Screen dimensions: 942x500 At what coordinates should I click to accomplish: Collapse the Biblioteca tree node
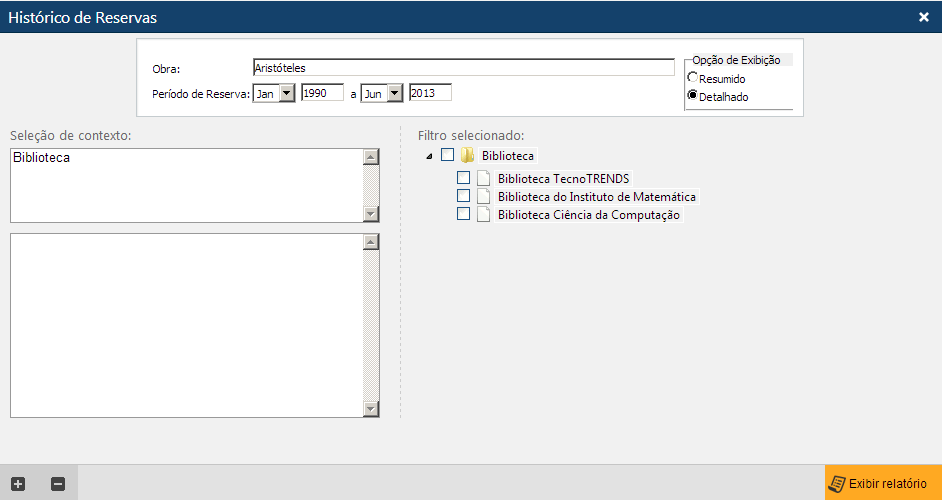click(x=429, y=156)
